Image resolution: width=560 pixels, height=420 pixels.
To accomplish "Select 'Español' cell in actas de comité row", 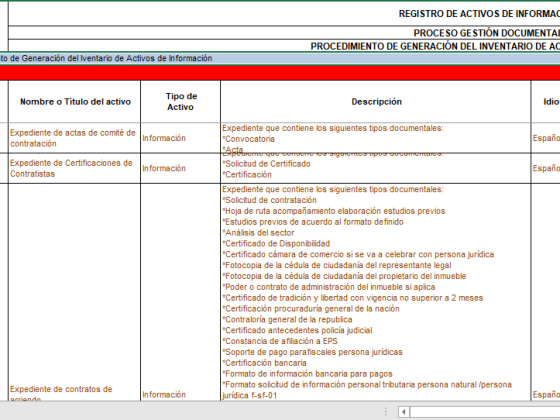I will click(546, 138).
